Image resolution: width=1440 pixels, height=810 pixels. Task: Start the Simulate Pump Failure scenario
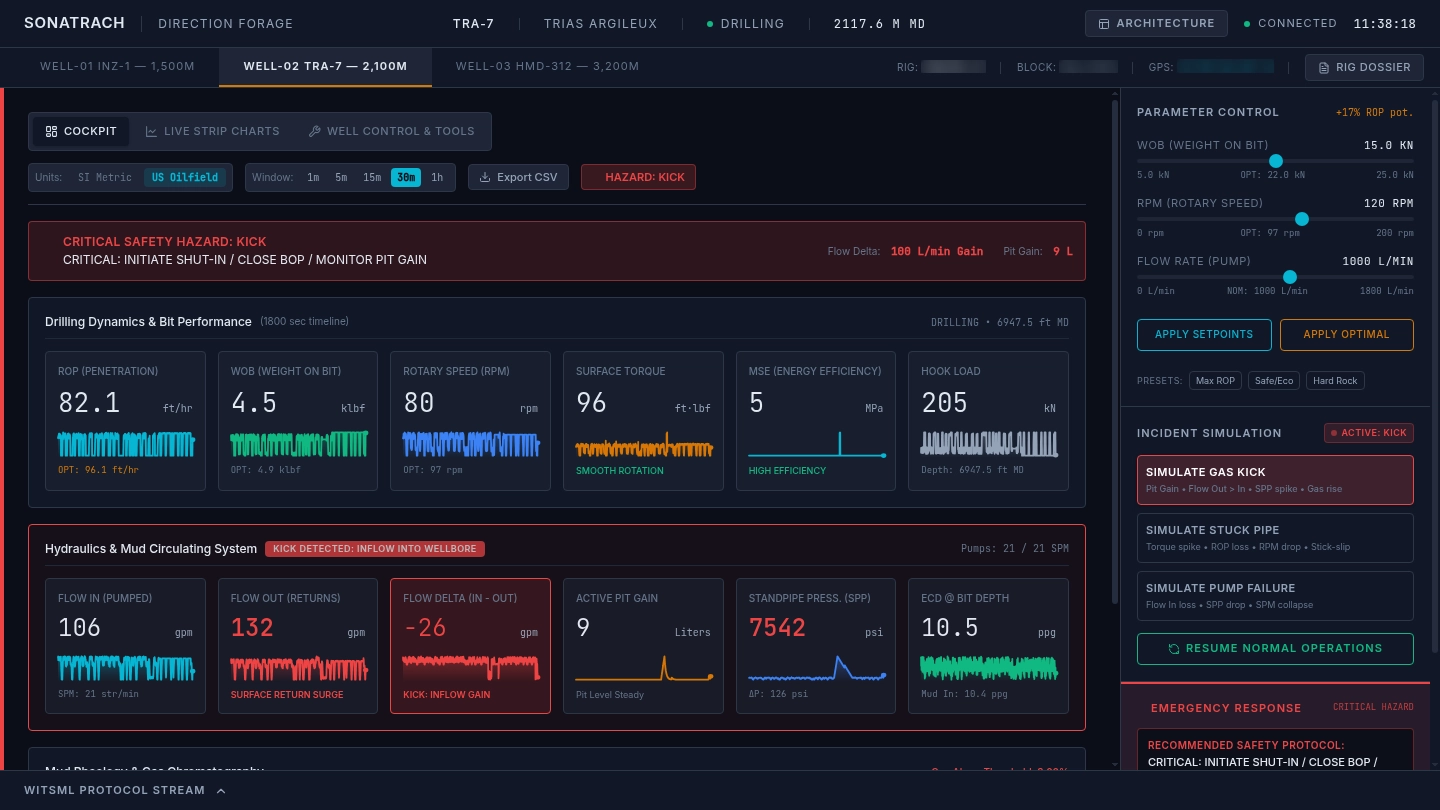tap(1275, 596)
